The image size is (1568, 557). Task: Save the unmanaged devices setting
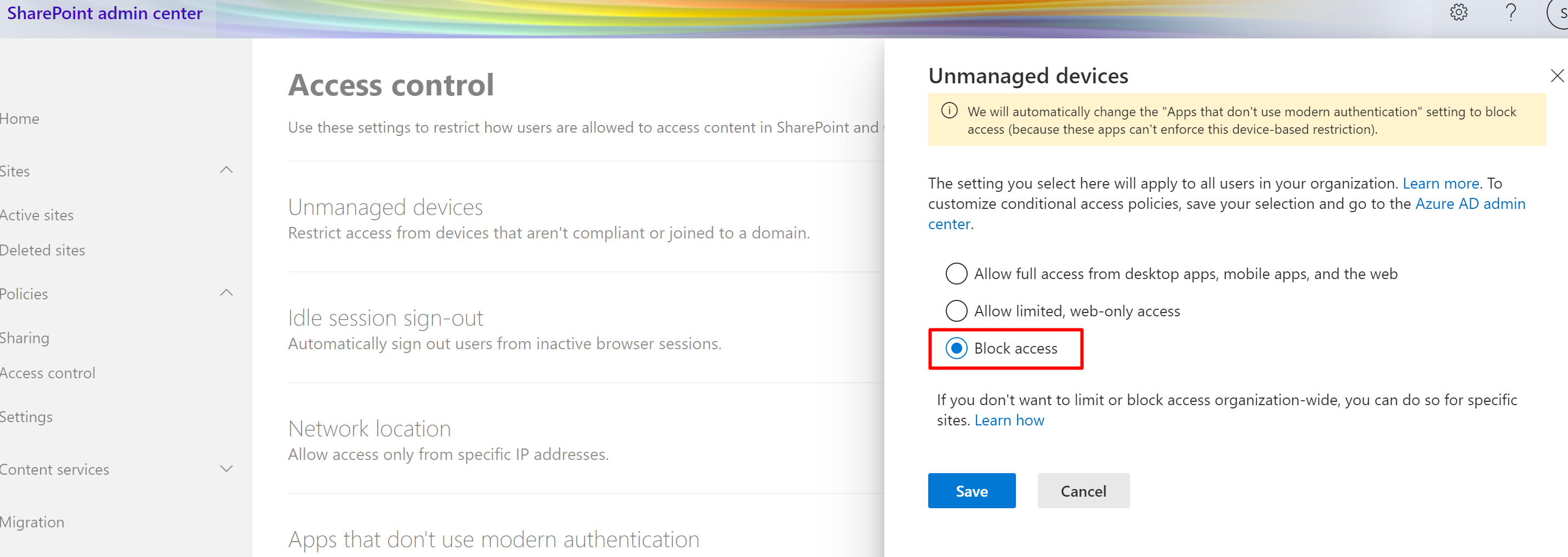972,491
